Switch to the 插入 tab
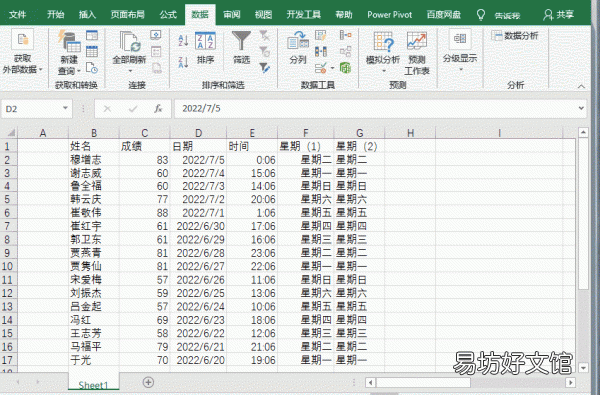The image size is (600, 395). (x=87, y=15)
